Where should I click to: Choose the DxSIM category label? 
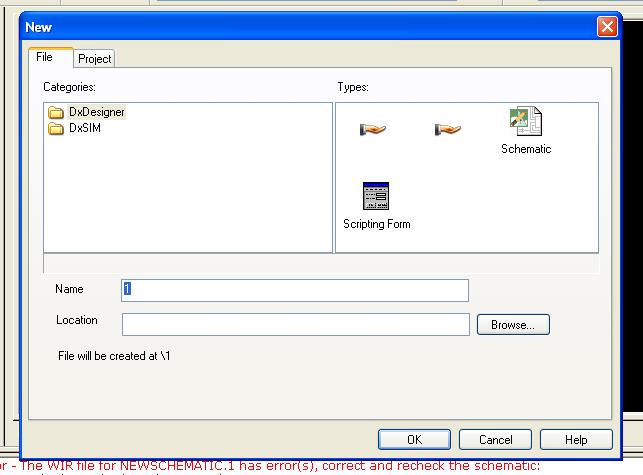(85, 128)
